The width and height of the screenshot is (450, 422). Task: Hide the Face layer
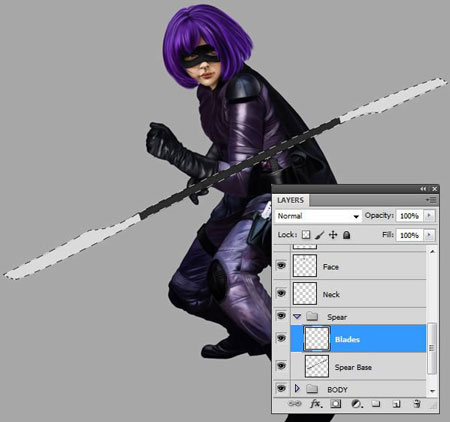pyautogui.click(x=282, y=266)
